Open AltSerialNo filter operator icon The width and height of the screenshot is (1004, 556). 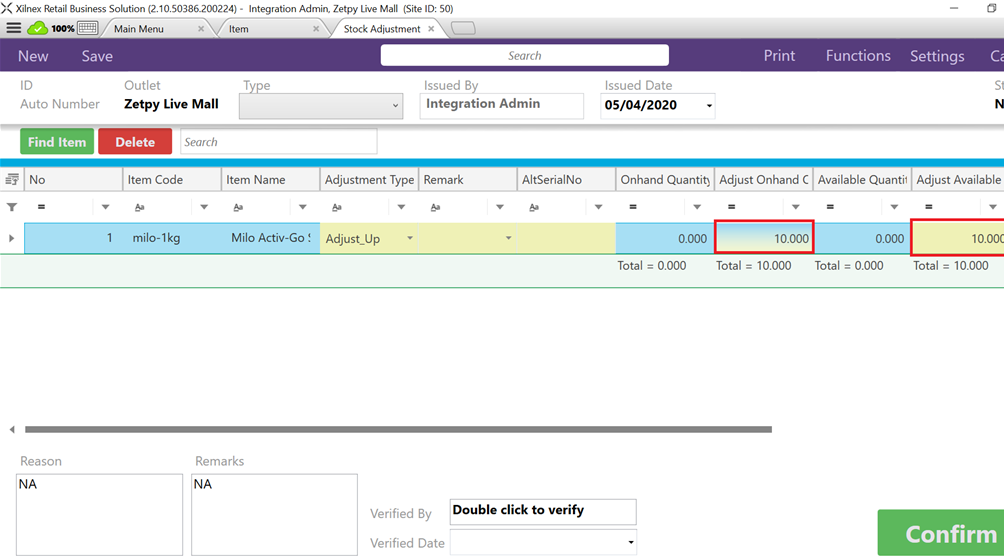coord(534,207)
